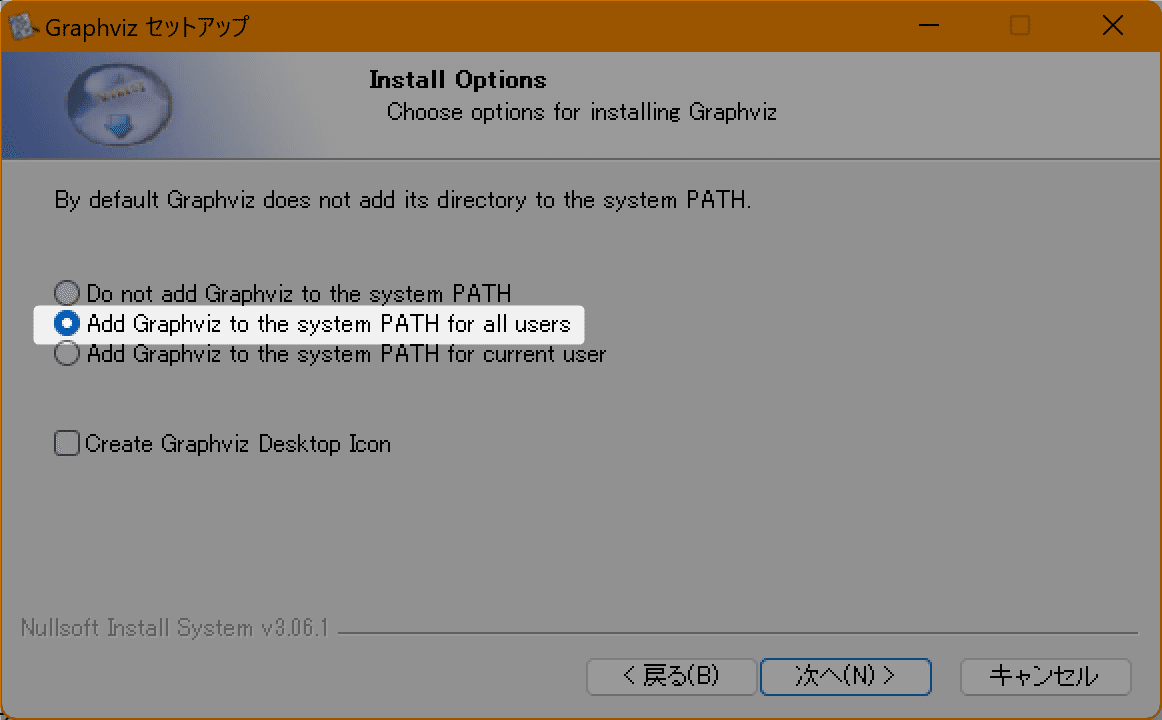Select "Add Graphviz to the system PATH for current user"

pos(67,353)
